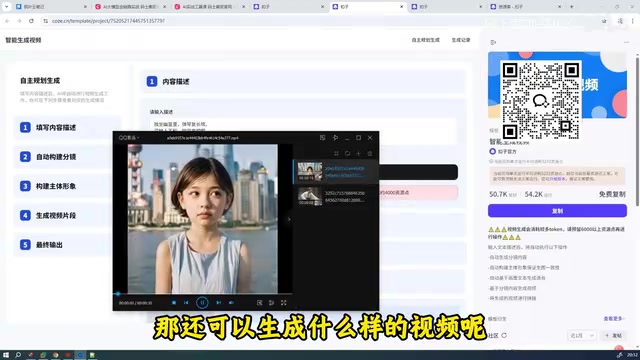Delete playlist items with the trash icon
640x360 pixels.
tap(370, 153)
